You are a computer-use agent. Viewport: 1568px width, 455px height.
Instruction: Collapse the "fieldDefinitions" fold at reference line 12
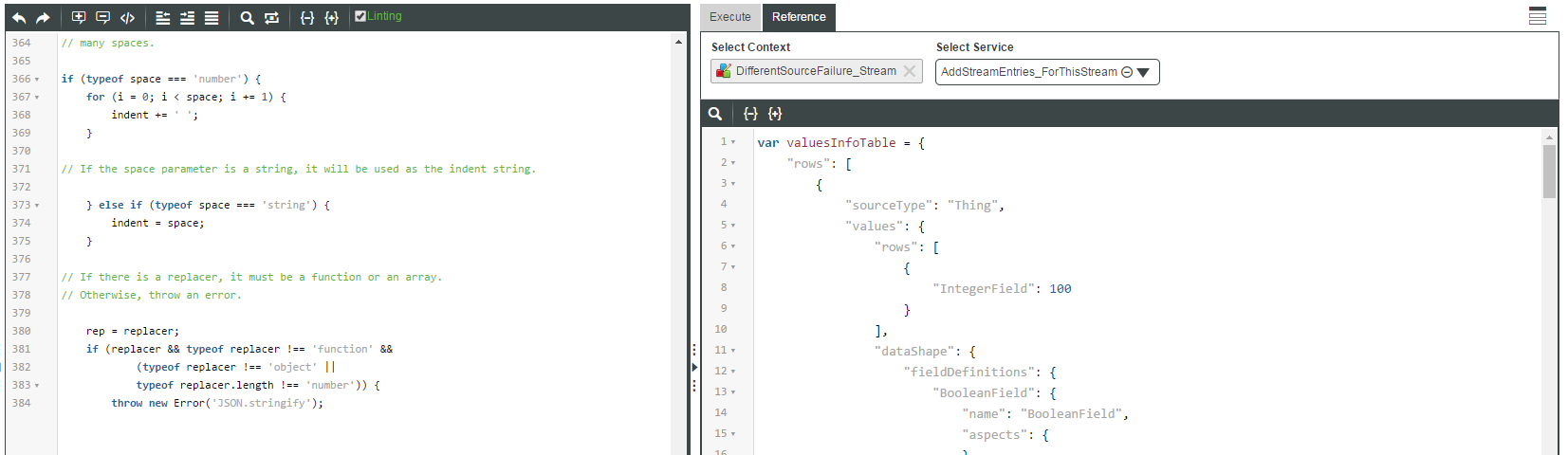[733, 372]
